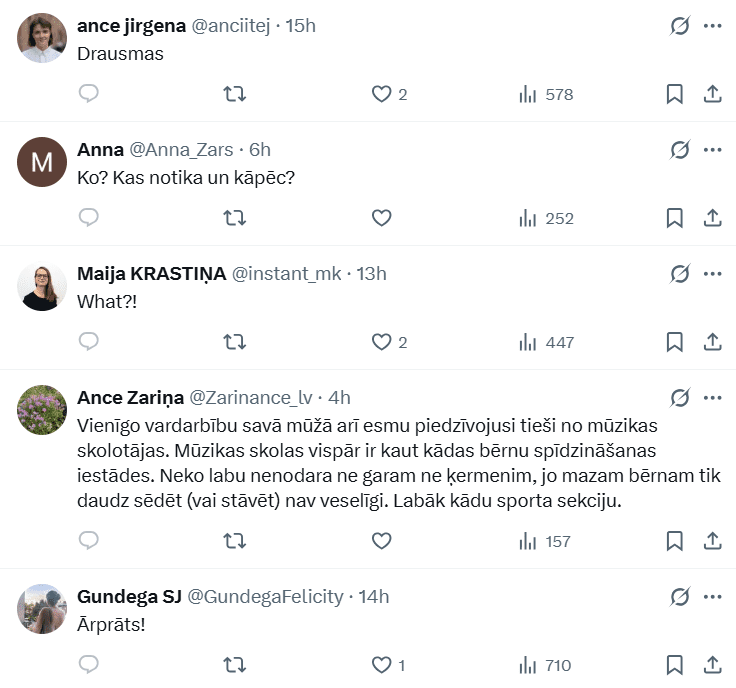Toggle like on Gundega SJ's tweet
This screenshot has height=688, width=736.
point(381,665)
